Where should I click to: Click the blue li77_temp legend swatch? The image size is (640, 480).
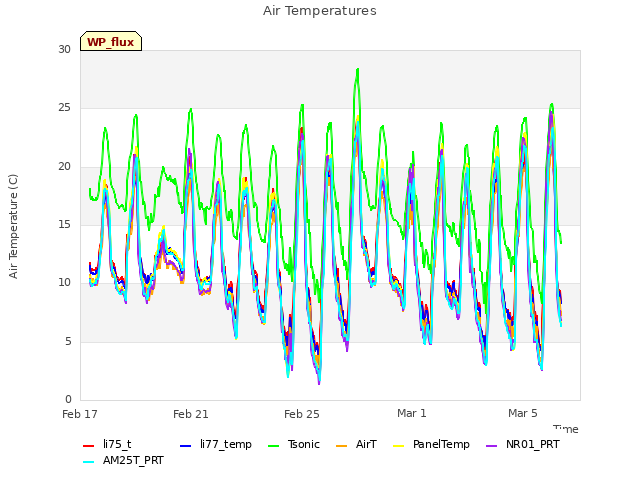click(x=186, y=446)
